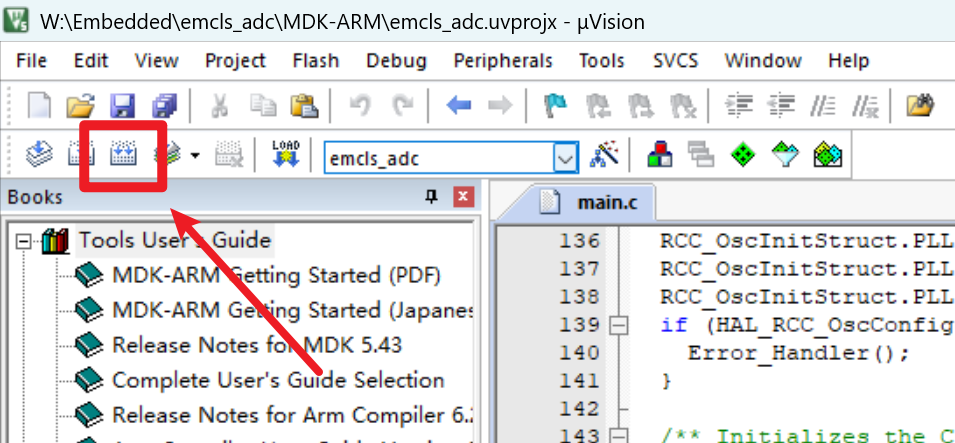Click line number 136 in the gutter
This screenshot has width=955, height=443.
(x=579, y=241)
